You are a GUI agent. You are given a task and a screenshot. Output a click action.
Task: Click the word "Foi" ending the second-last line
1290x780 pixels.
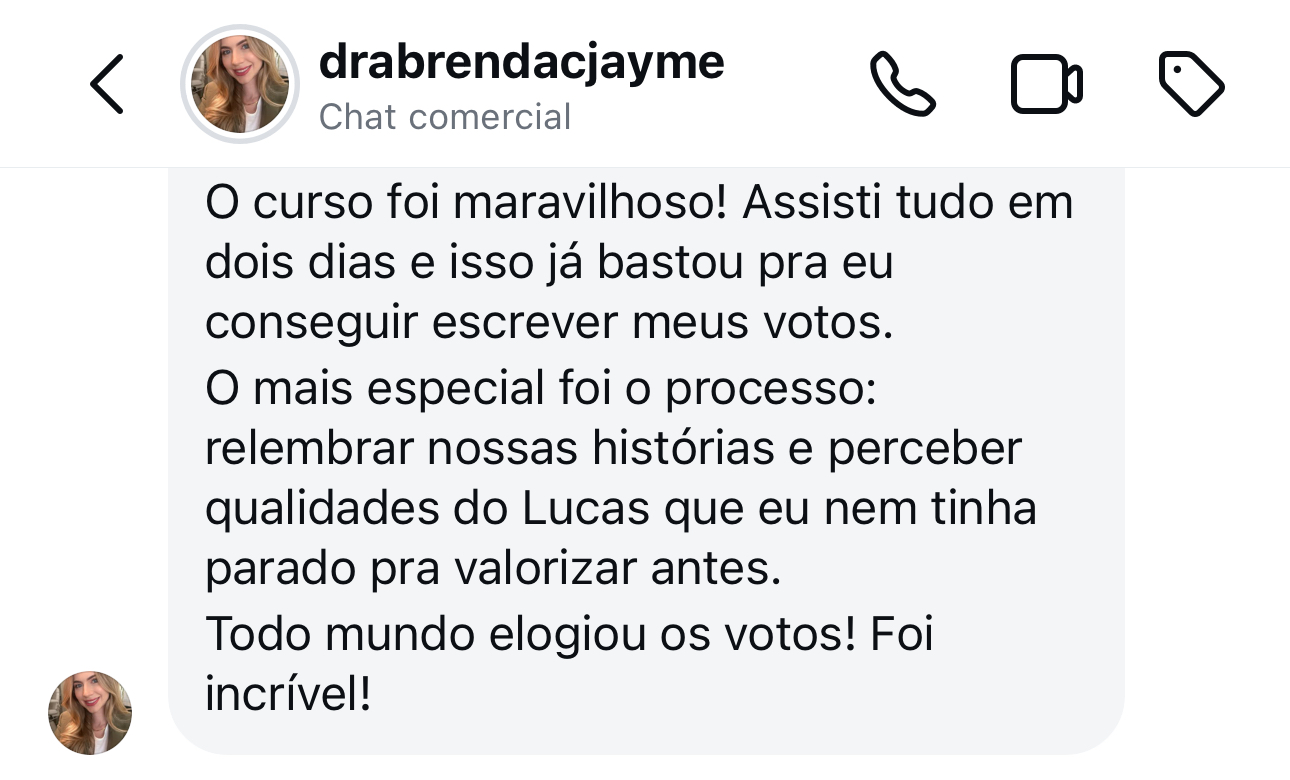902,635
